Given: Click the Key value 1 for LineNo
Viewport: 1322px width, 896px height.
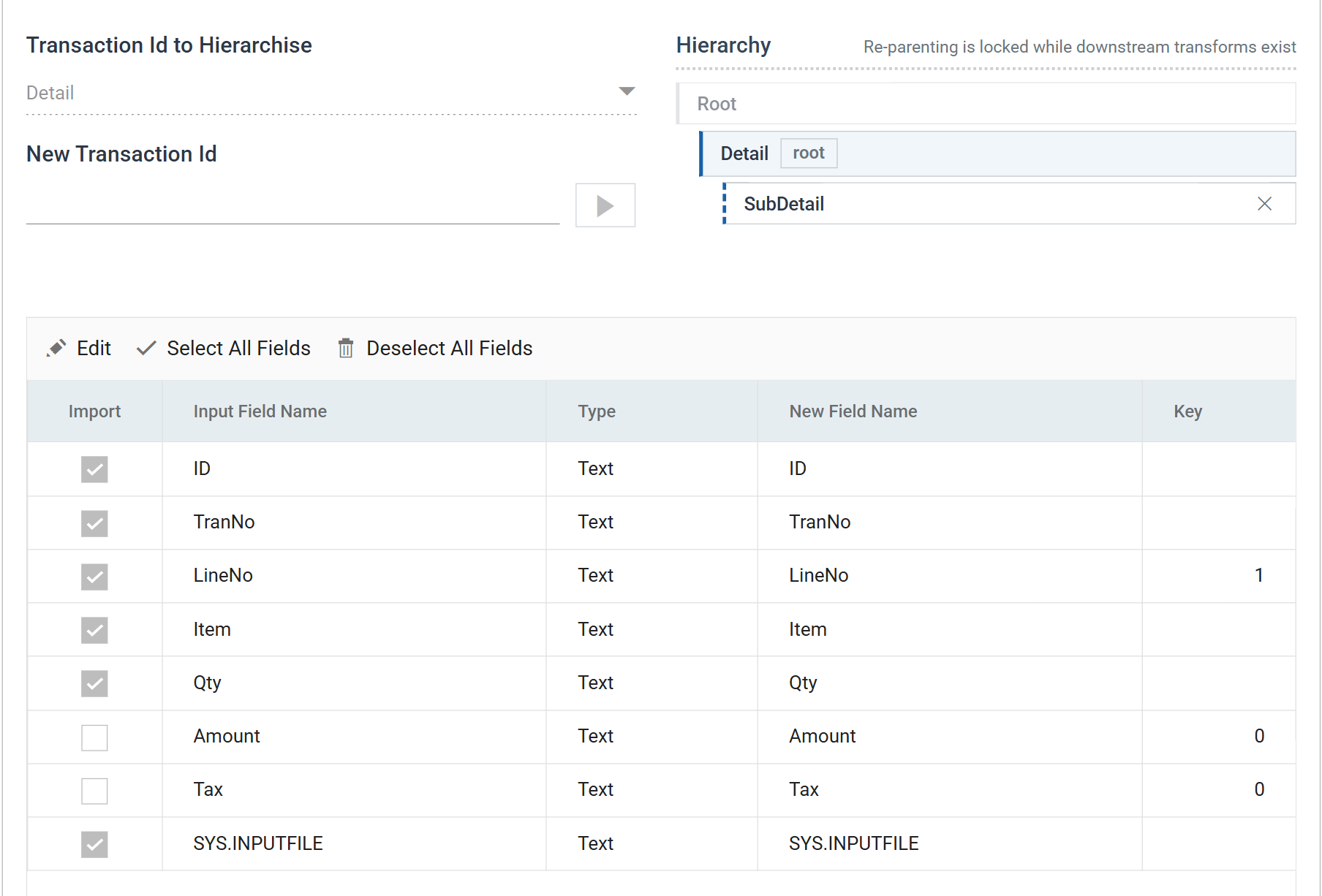Looking at the screenshot, I should click(1259, 575).
